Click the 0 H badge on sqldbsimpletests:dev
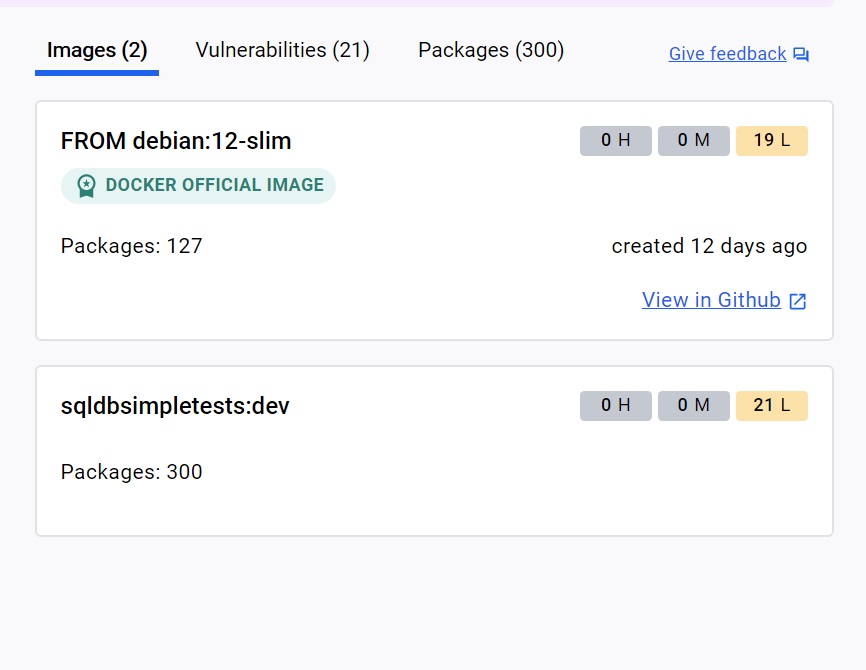 (616, 405)
